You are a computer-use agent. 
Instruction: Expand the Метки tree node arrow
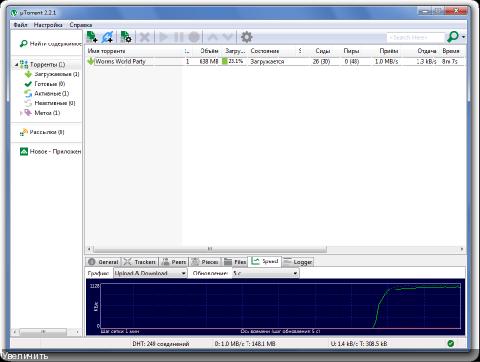(x=21, y=113)
